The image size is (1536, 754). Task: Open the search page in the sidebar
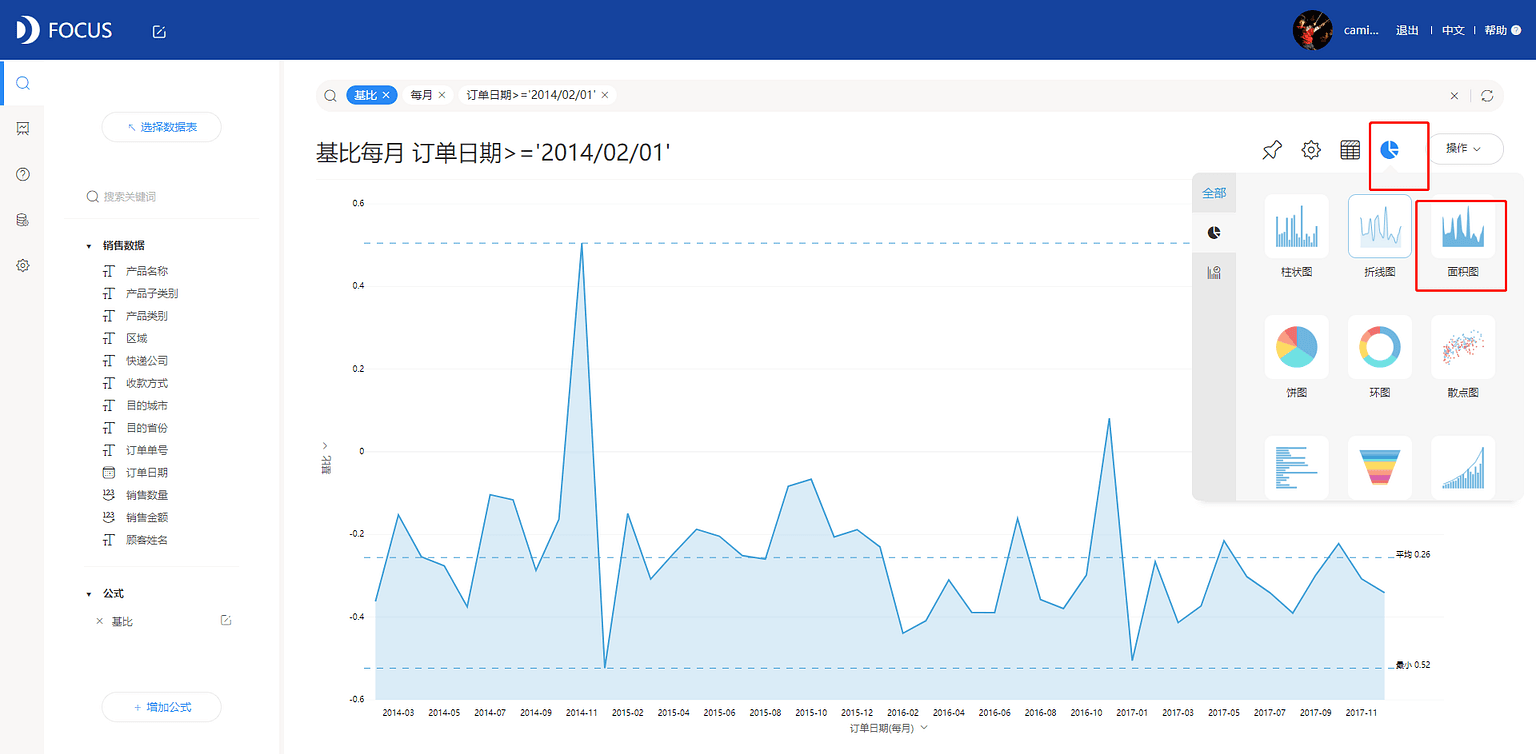(x=22, y=83)
